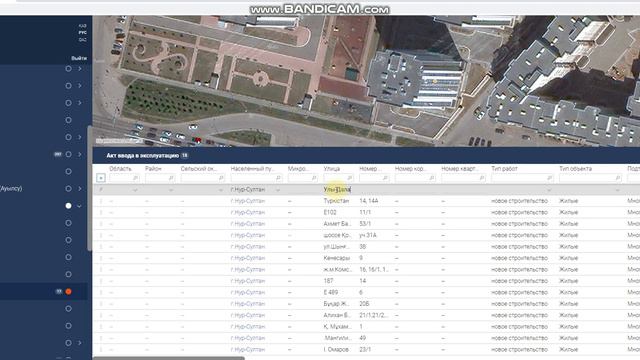Click the E102 street cell
Image resolution: width=640 pixels, height=360 pixels.
click(330, 213)
